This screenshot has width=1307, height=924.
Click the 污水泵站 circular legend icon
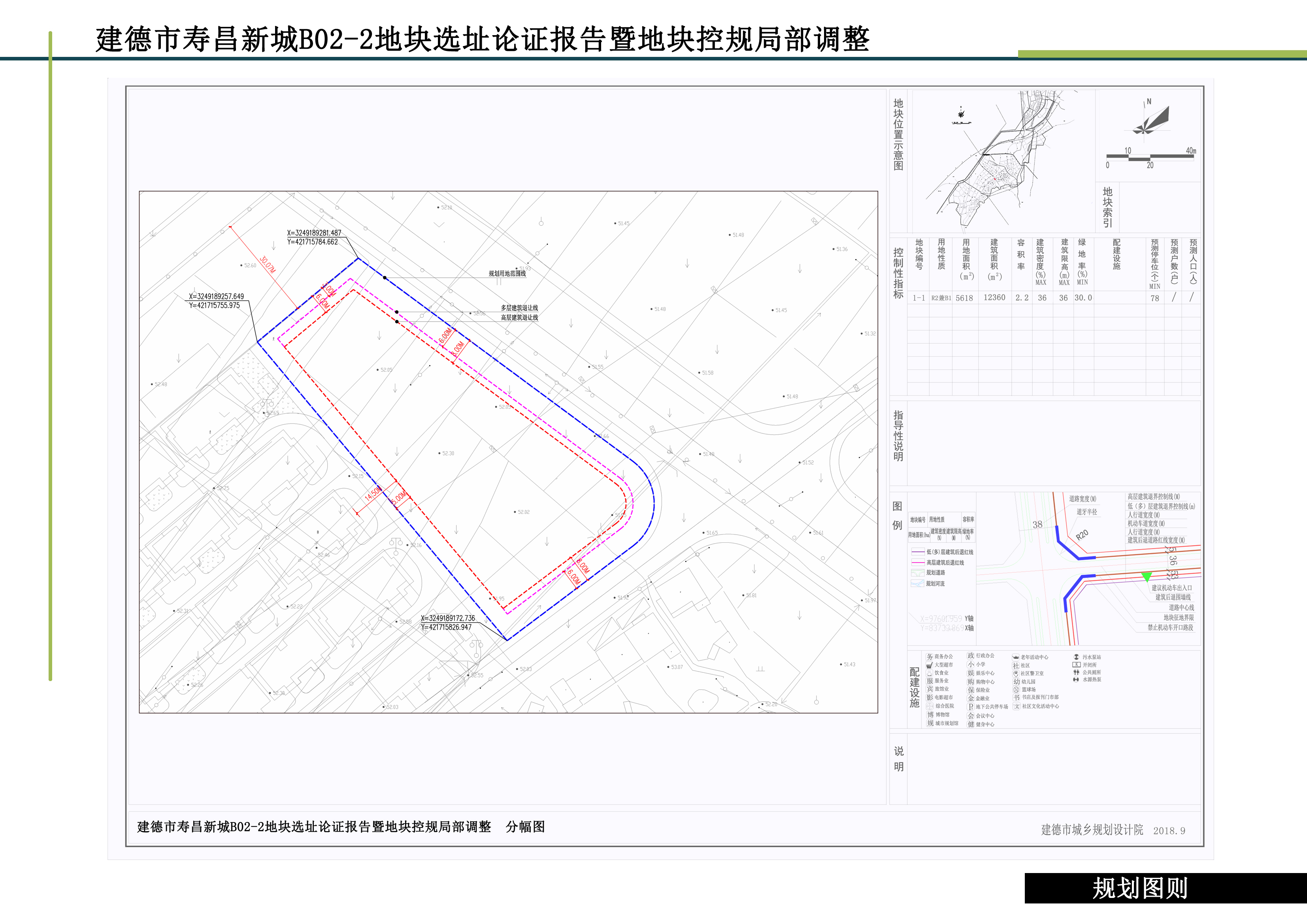(x=1076, y=657)
